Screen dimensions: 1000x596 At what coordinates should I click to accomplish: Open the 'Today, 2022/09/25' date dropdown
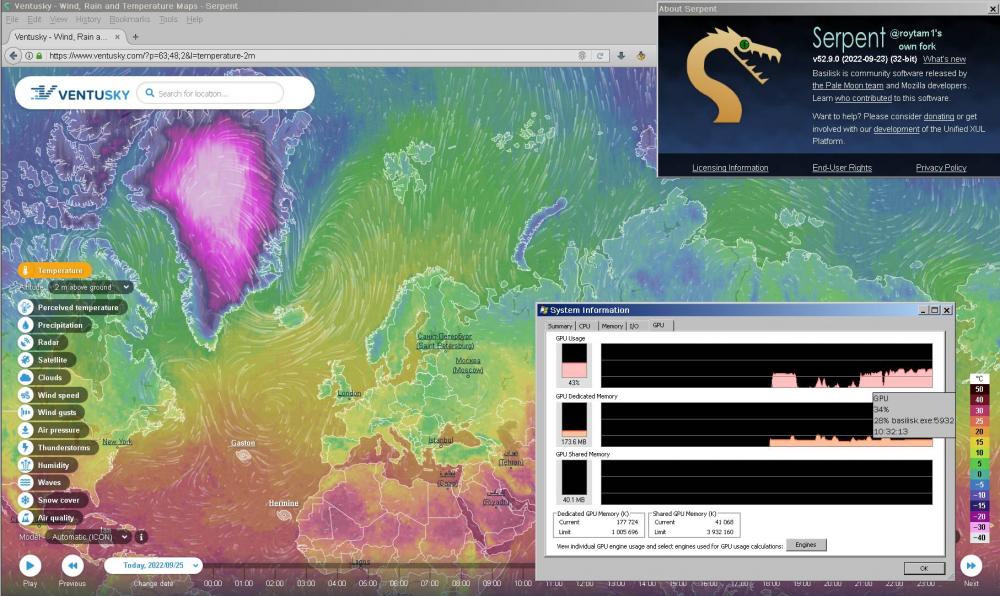pyautogui.click(x=153, y=565)
